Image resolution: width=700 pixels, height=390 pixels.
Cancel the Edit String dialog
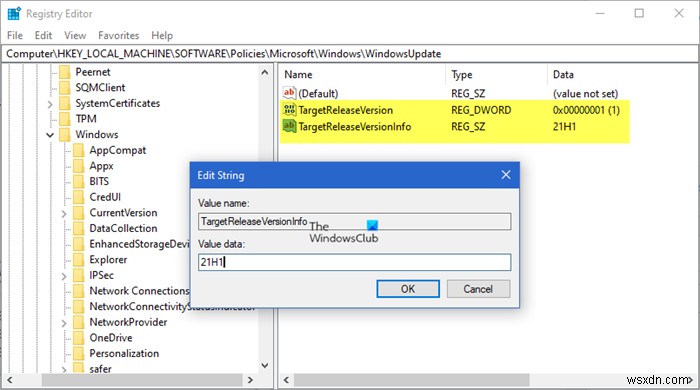pyautogui.click(x=478, y=289)
